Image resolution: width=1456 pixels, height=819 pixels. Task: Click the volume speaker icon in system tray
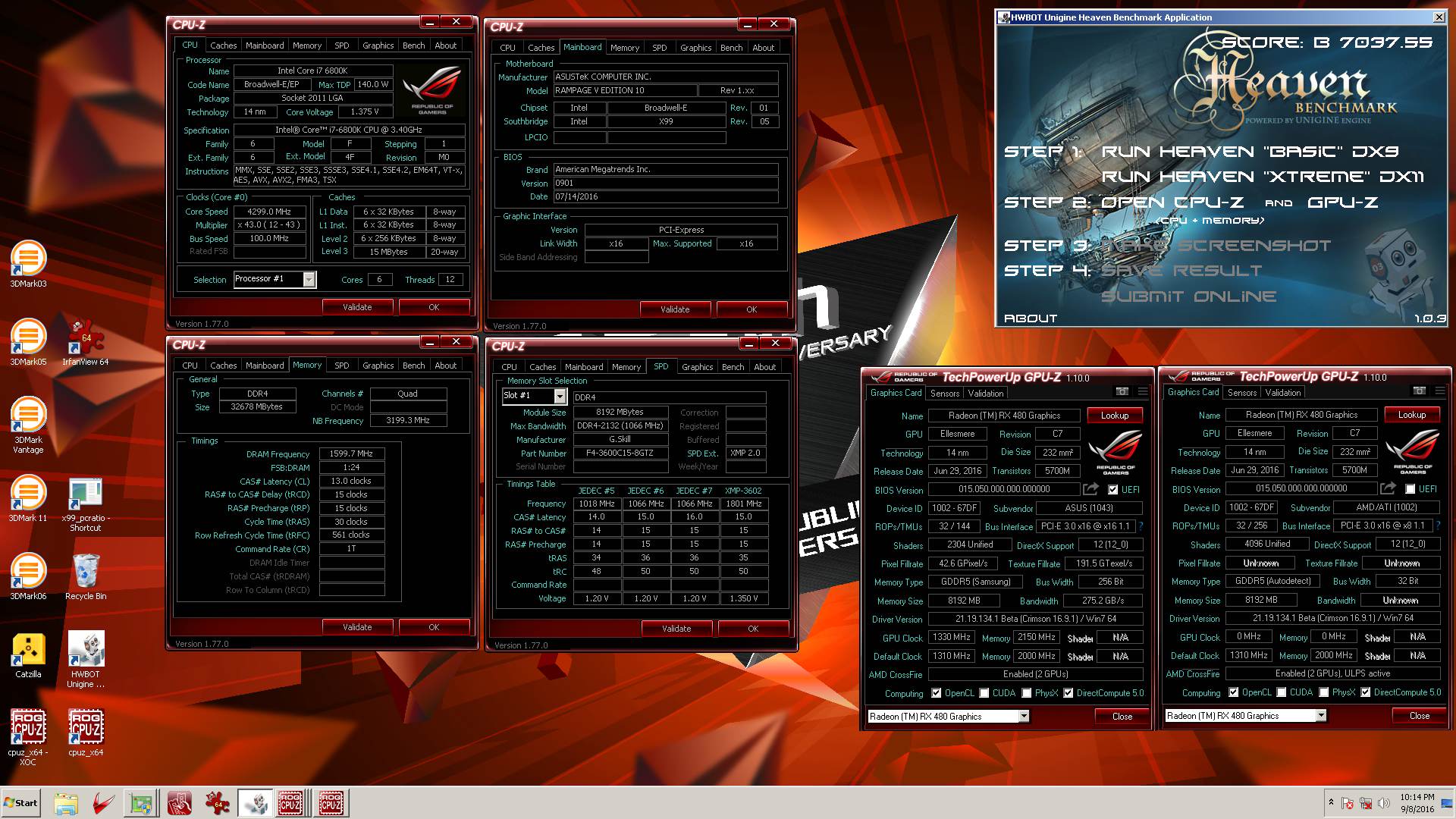(x=1383, y=803)
